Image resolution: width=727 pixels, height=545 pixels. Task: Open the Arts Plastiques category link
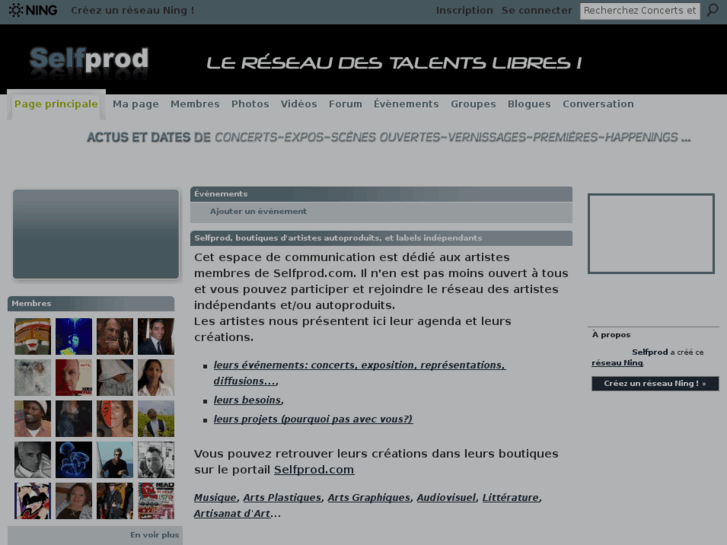[282, 498]
